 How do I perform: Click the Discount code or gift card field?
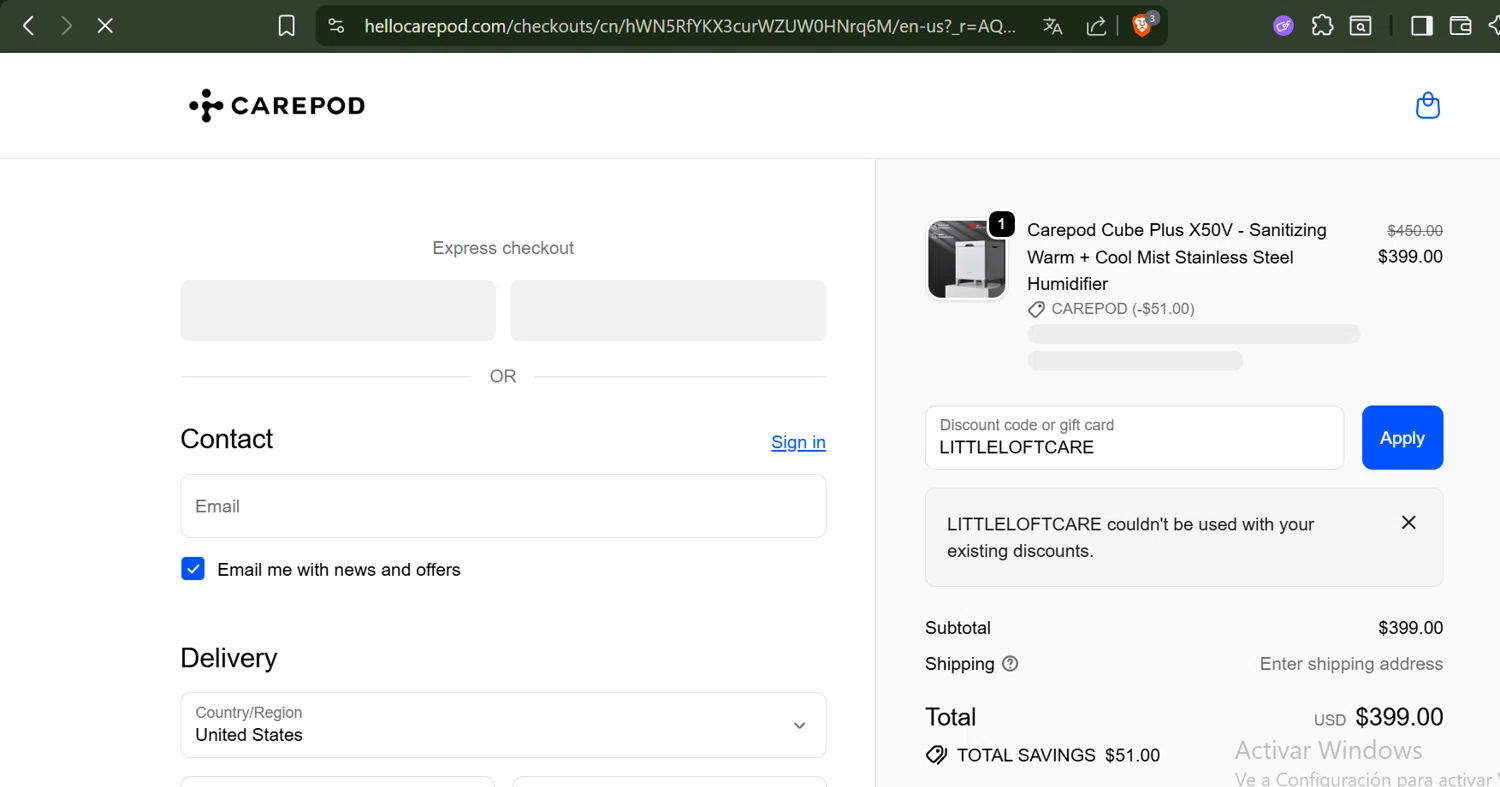click(x=1134, y=437)
